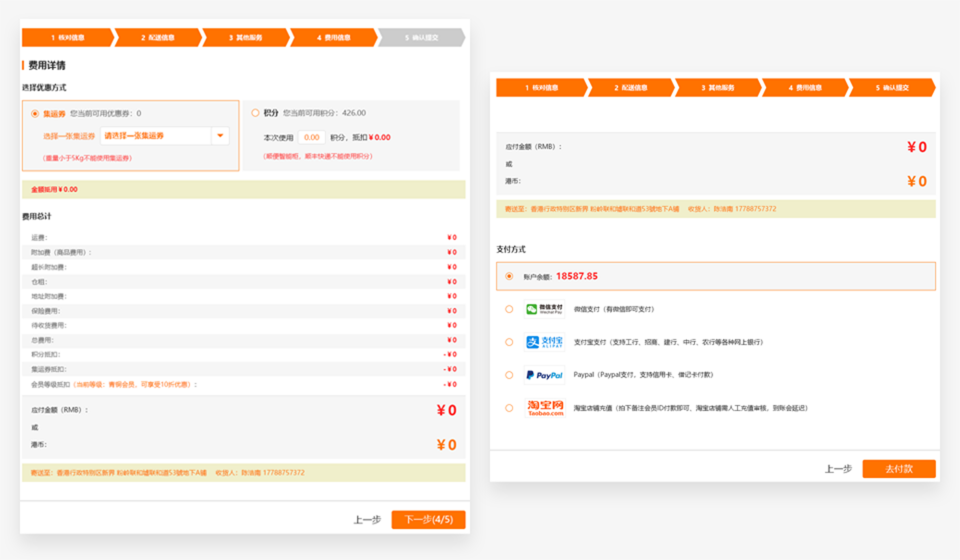Go to step 3 其他服务 in left wizard
Screen dimensions: 960x560
click(x=245, y=37)
